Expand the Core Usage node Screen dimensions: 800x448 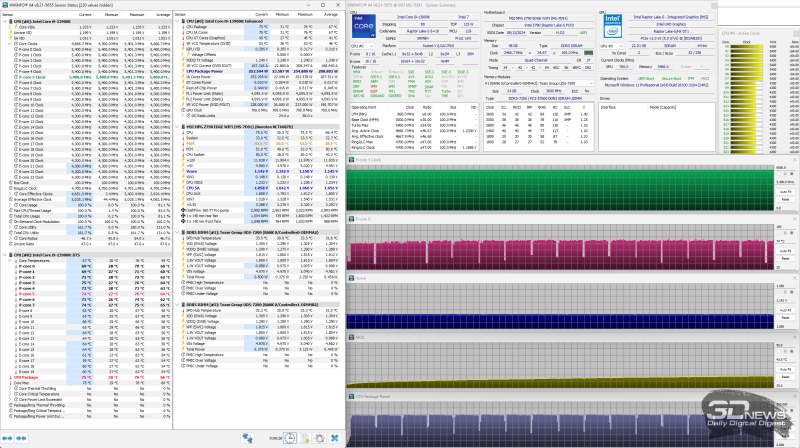point(10,205)
